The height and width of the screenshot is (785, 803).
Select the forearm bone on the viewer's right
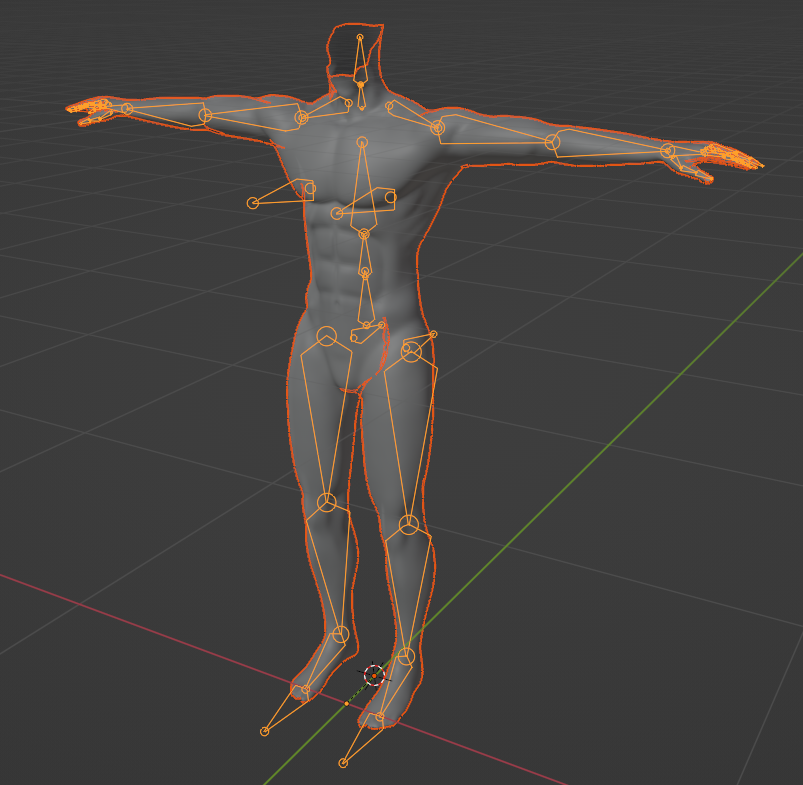coord(609,145)
